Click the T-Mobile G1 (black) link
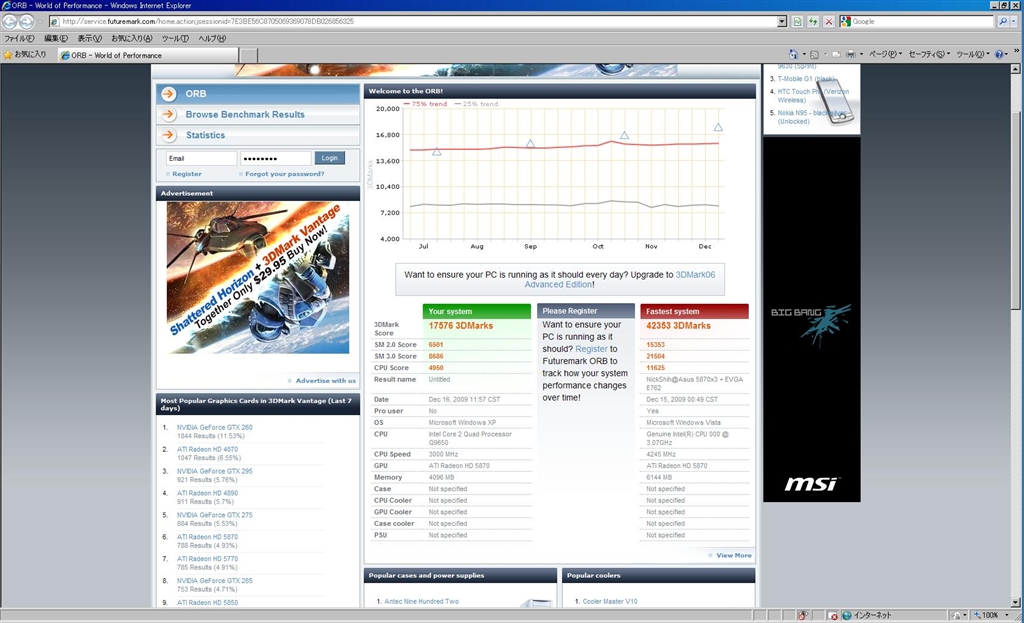 806,79
